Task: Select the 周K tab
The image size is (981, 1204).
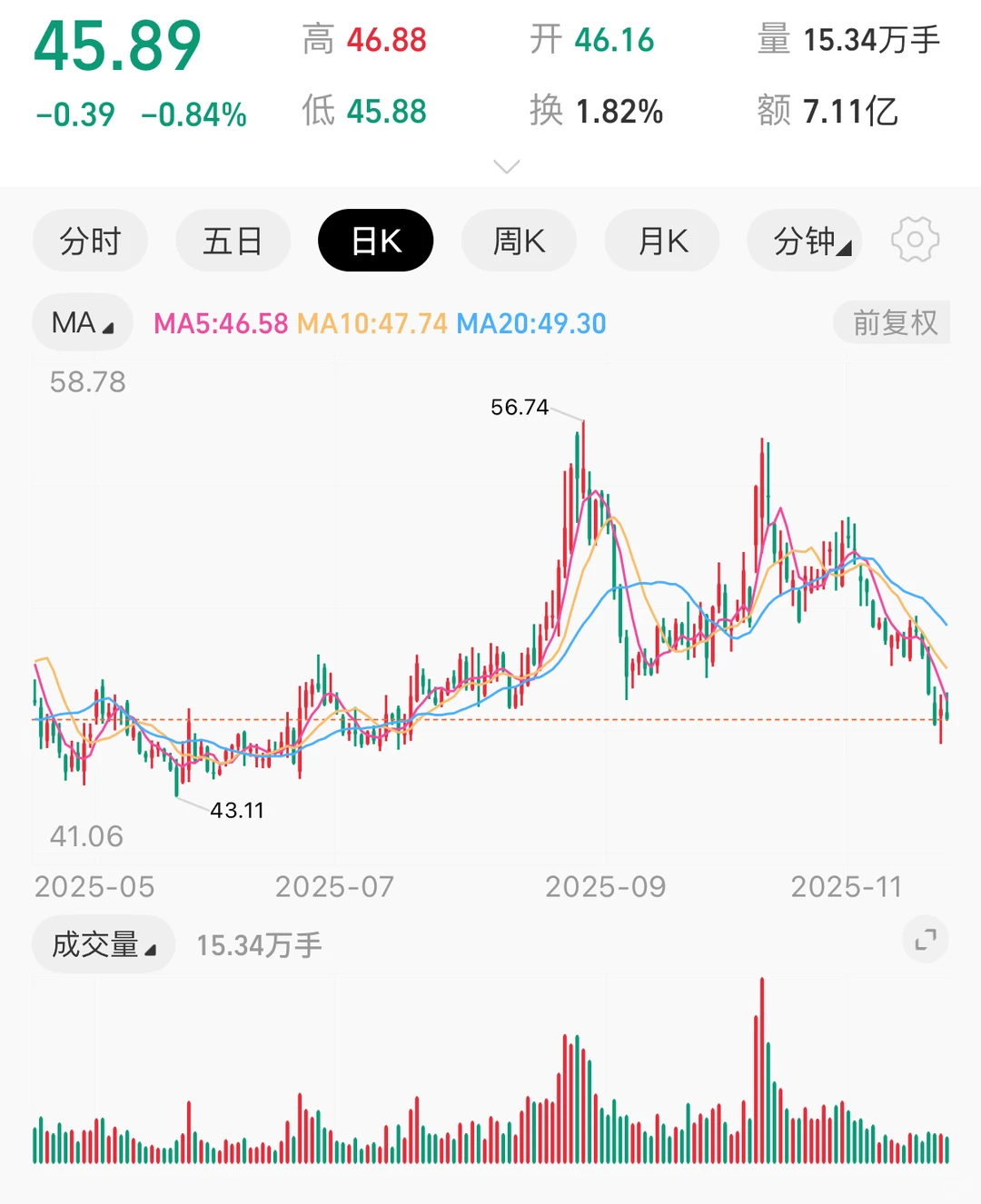Action: point(519,240)
